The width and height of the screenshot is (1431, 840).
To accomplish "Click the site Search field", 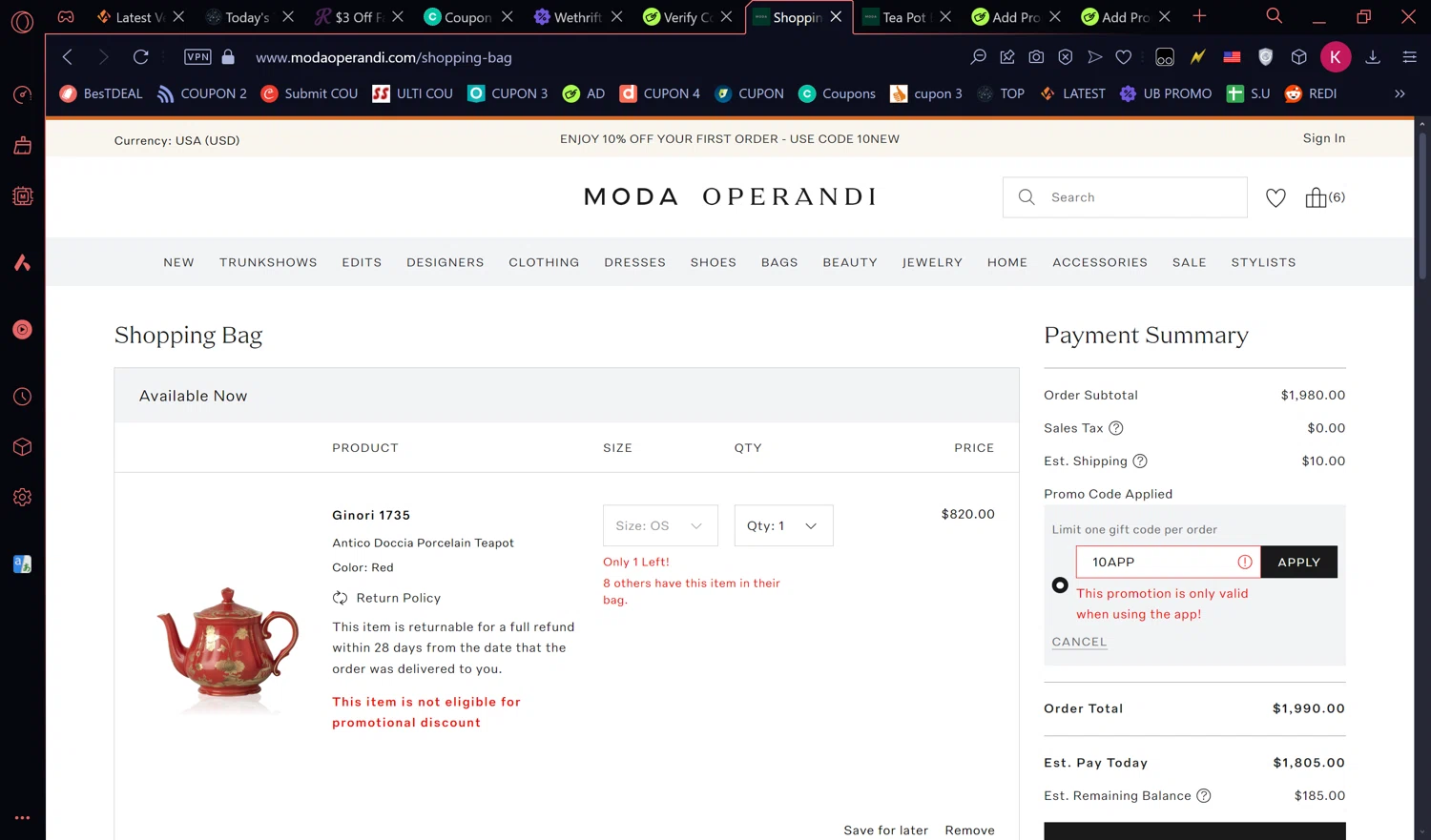I will [x=1125, y=197].
